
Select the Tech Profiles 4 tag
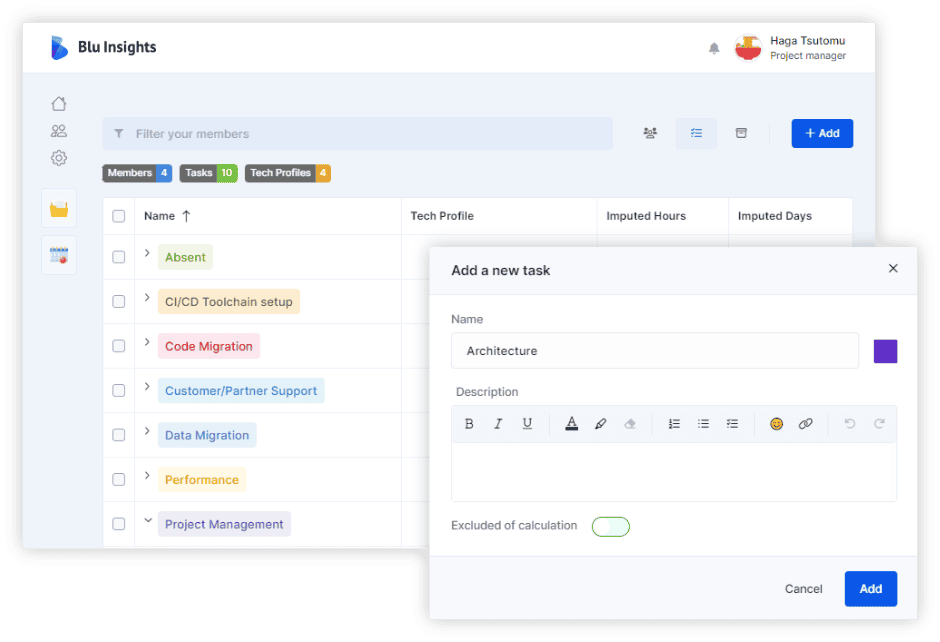[x=288, y=173]
